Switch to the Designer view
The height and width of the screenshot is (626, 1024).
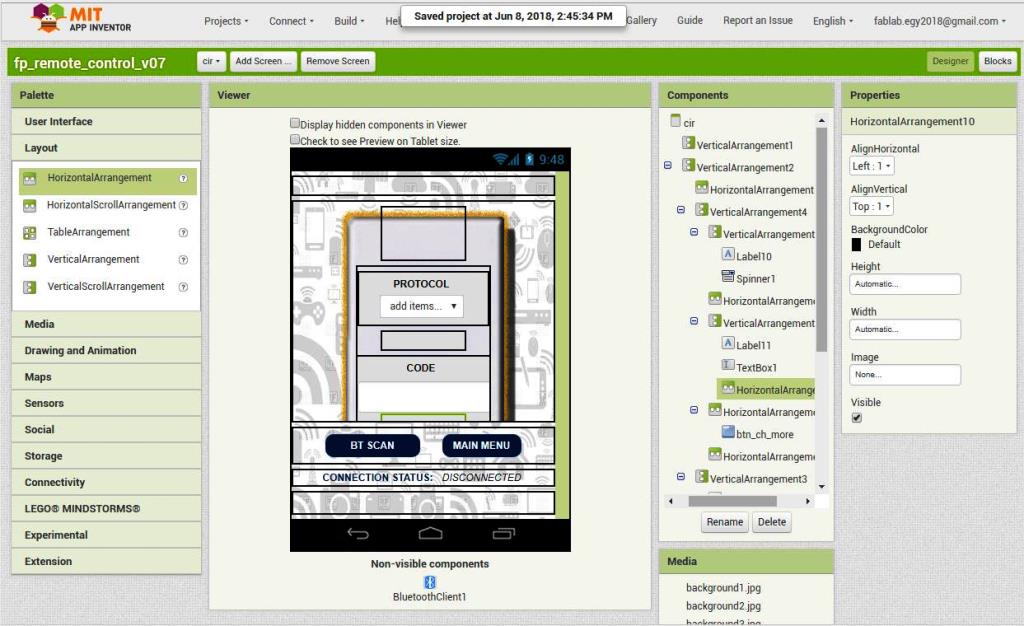[950, 61]
